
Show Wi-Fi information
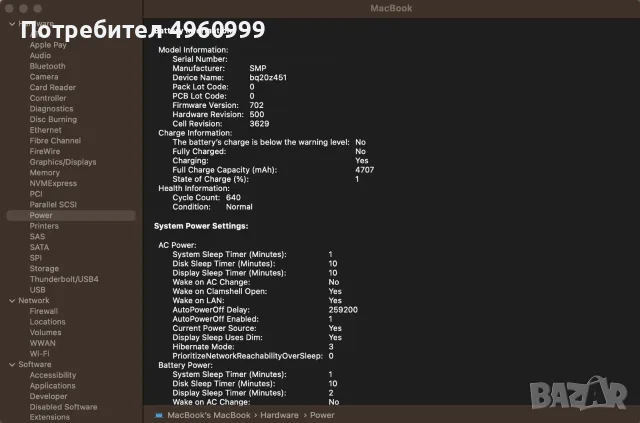pos(39,354)
